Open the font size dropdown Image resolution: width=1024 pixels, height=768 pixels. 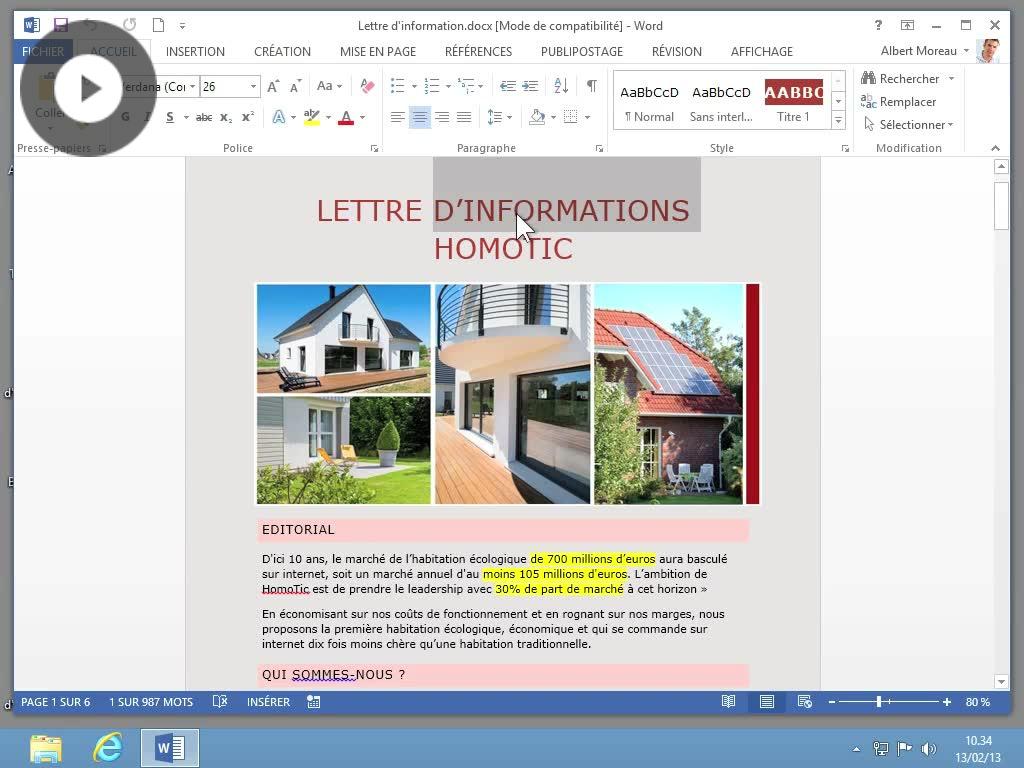[253, 86]
